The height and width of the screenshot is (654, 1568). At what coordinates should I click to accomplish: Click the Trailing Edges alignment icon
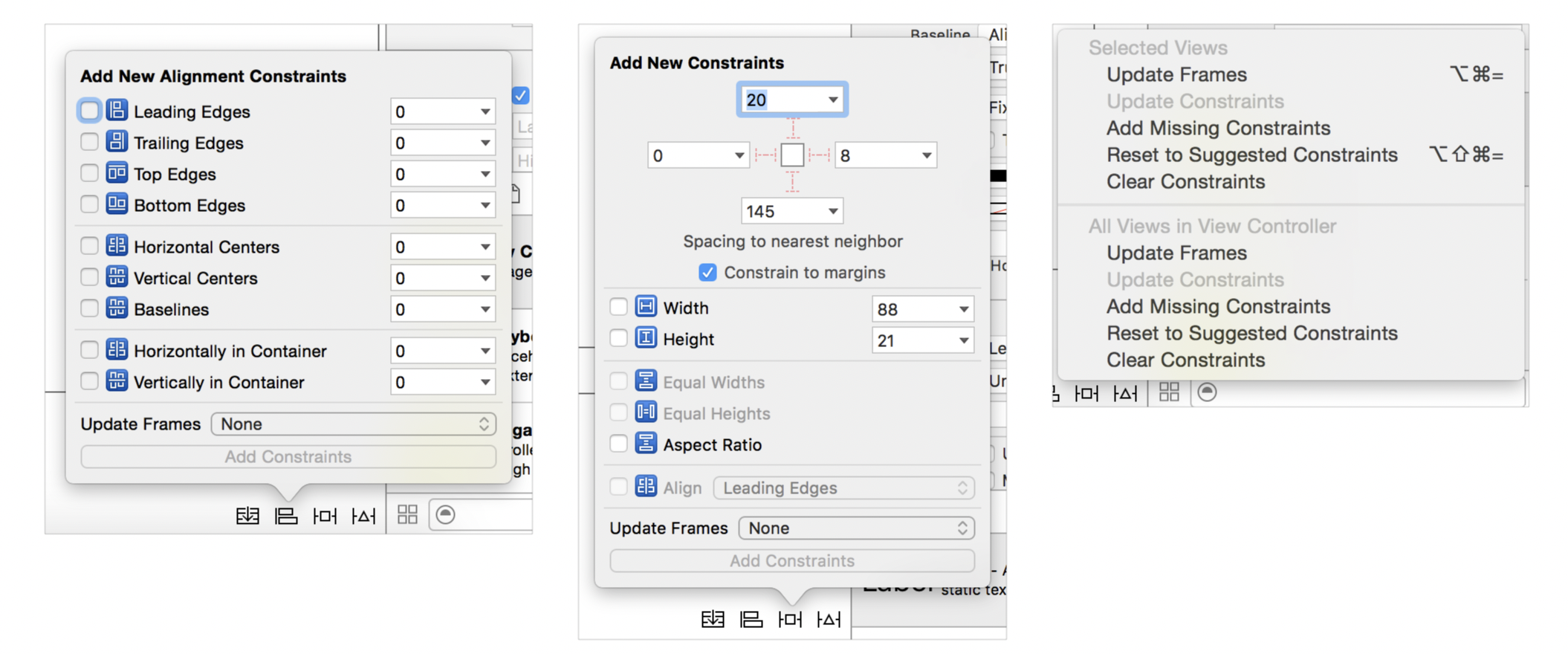click(x=117, y=141)
